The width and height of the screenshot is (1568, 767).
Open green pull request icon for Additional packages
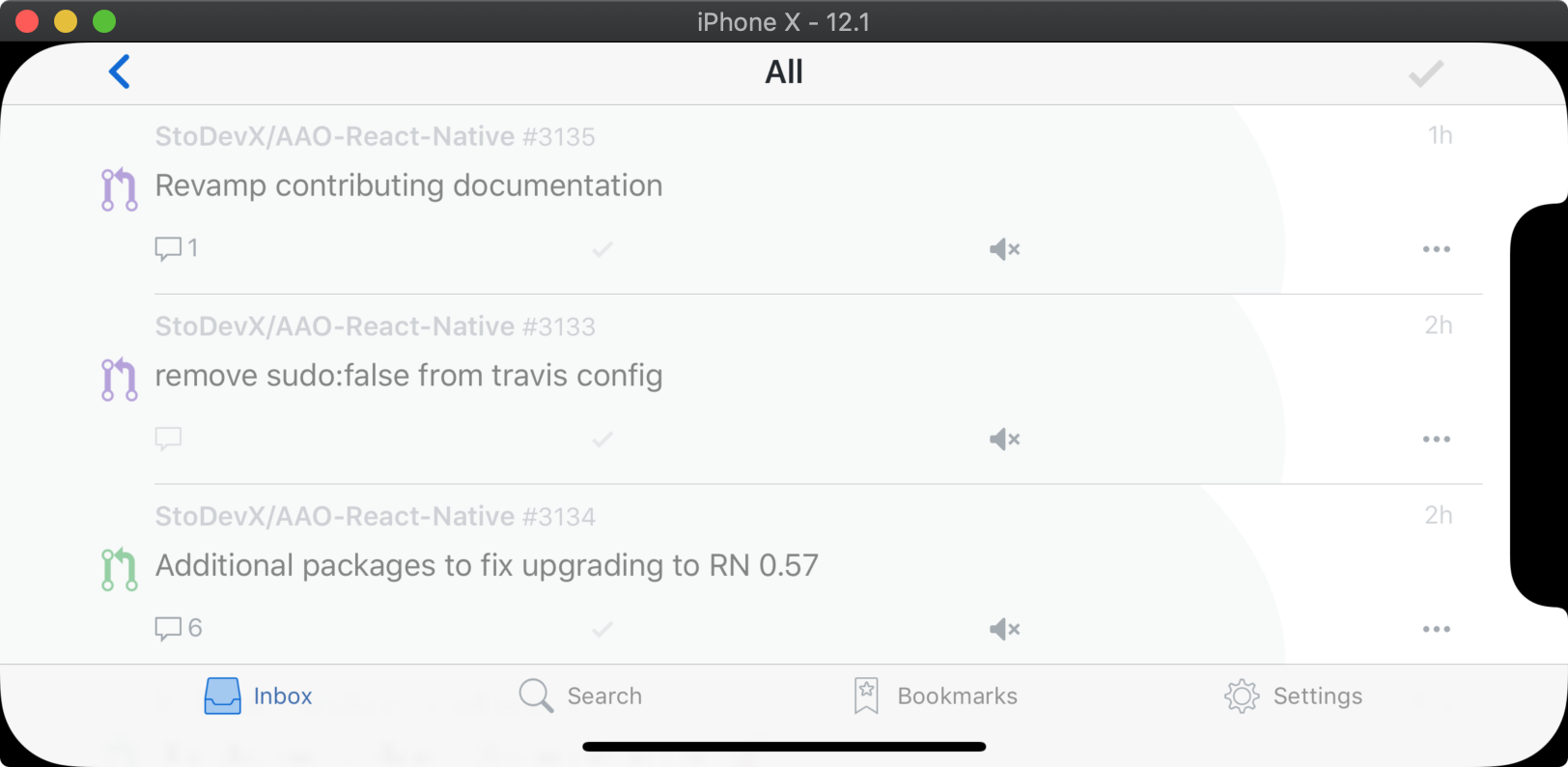(x=120, y=569)
